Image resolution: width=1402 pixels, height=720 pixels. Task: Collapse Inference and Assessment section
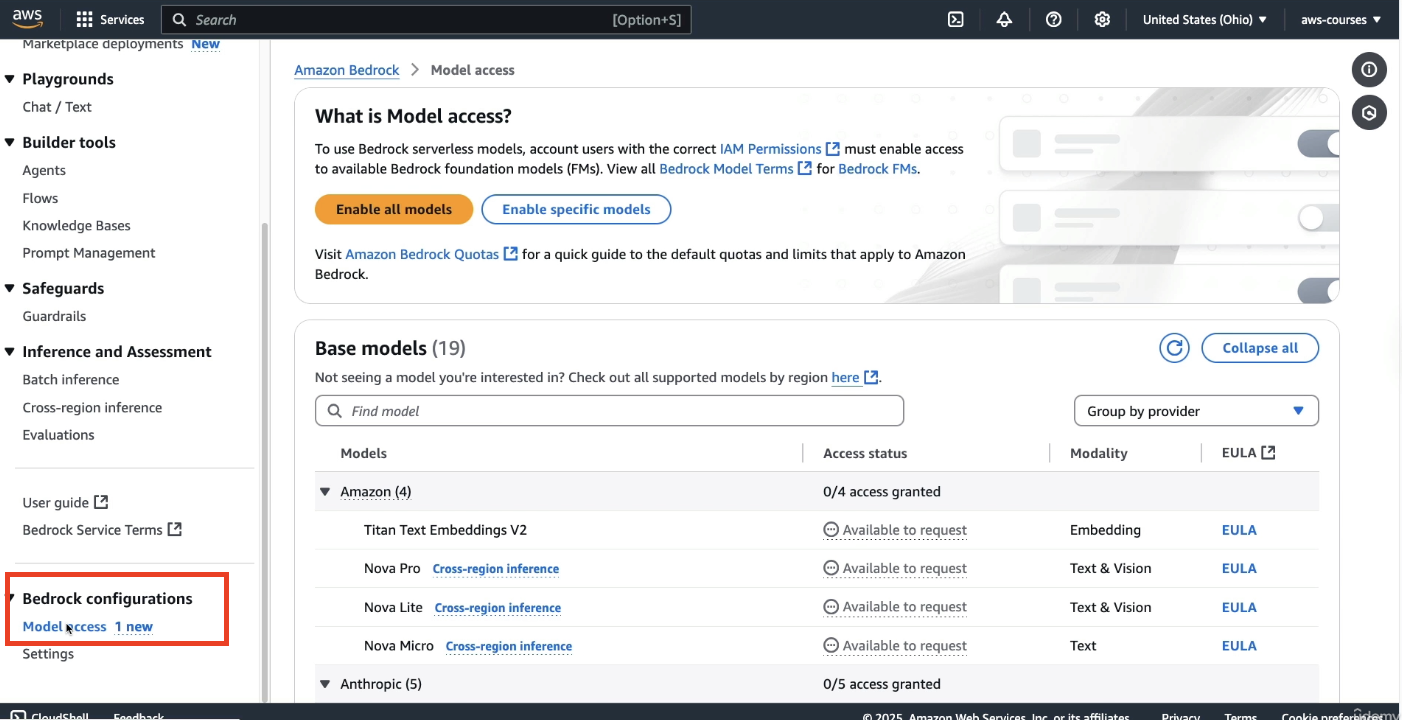(x=10, y=352)
